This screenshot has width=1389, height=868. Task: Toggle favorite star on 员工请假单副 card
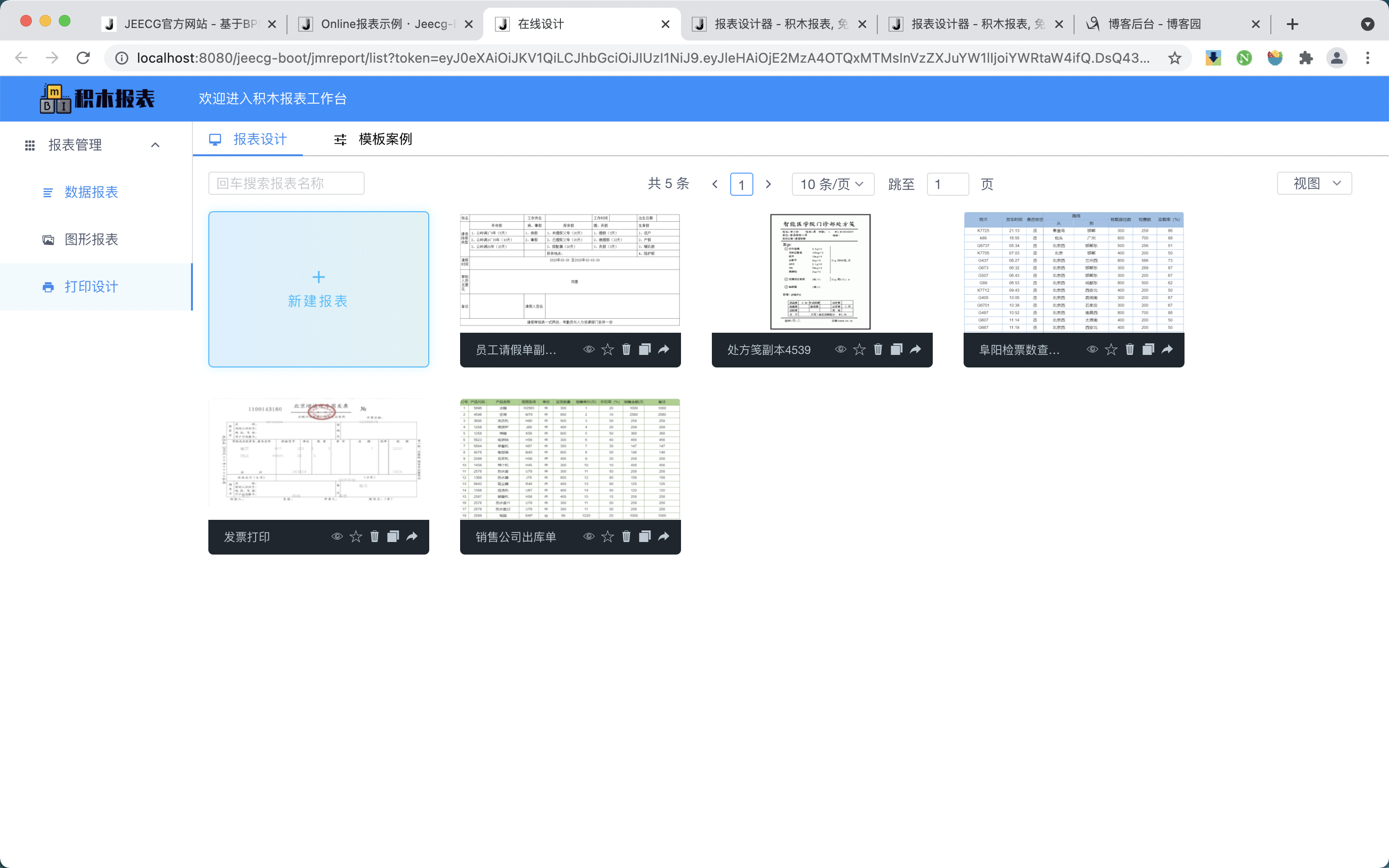click(x=607, y=349)
